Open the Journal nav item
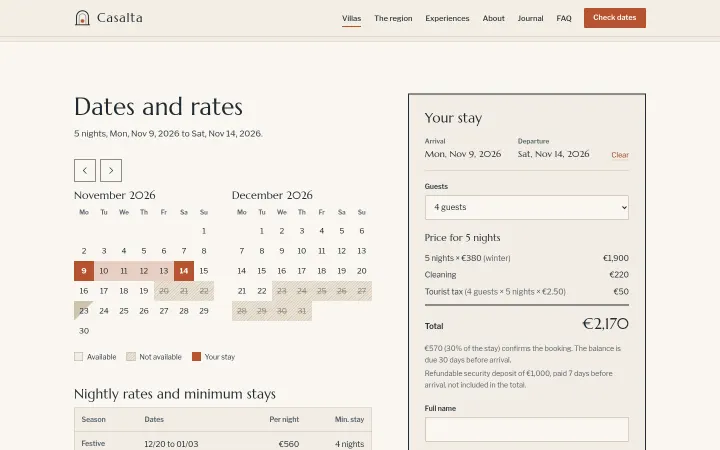Screen dimensions: 720x450 [530, 18]
